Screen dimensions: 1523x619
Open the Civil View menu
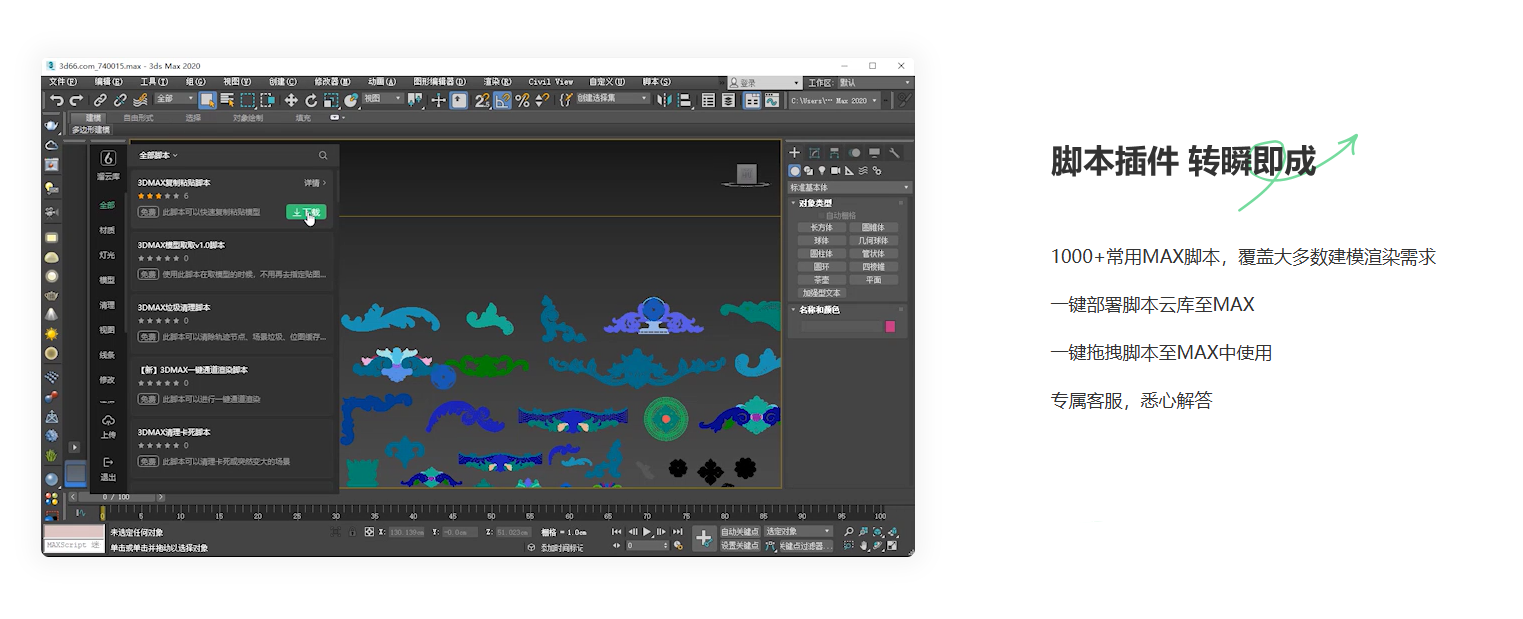[551, 82]
